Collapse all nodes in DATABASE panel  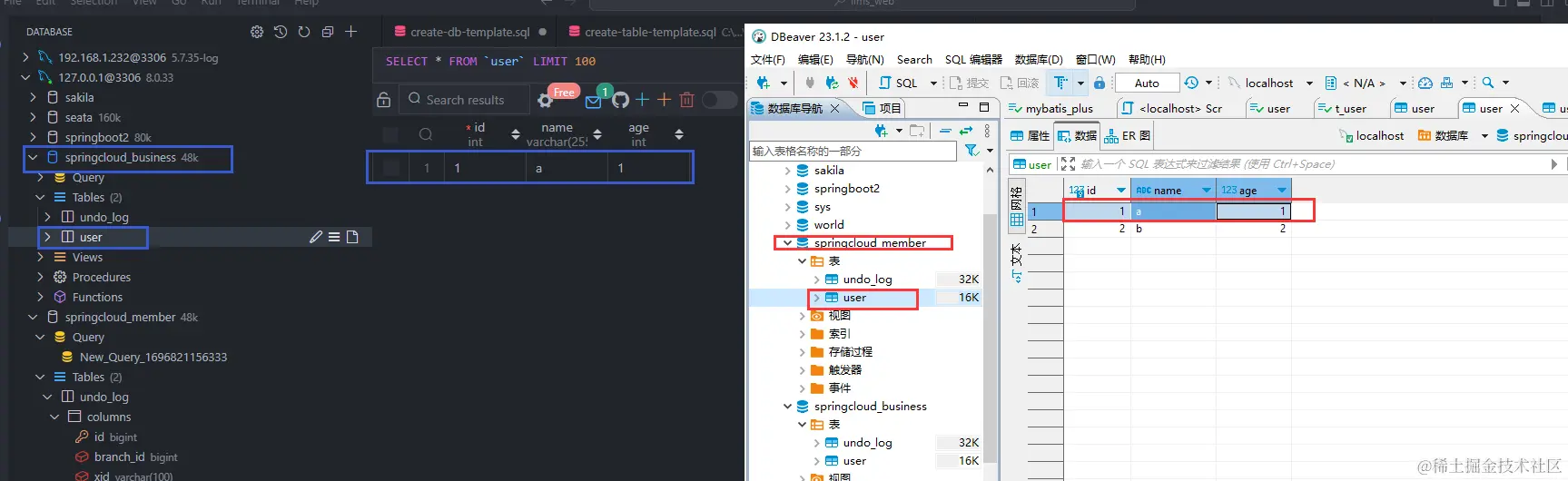328,32
